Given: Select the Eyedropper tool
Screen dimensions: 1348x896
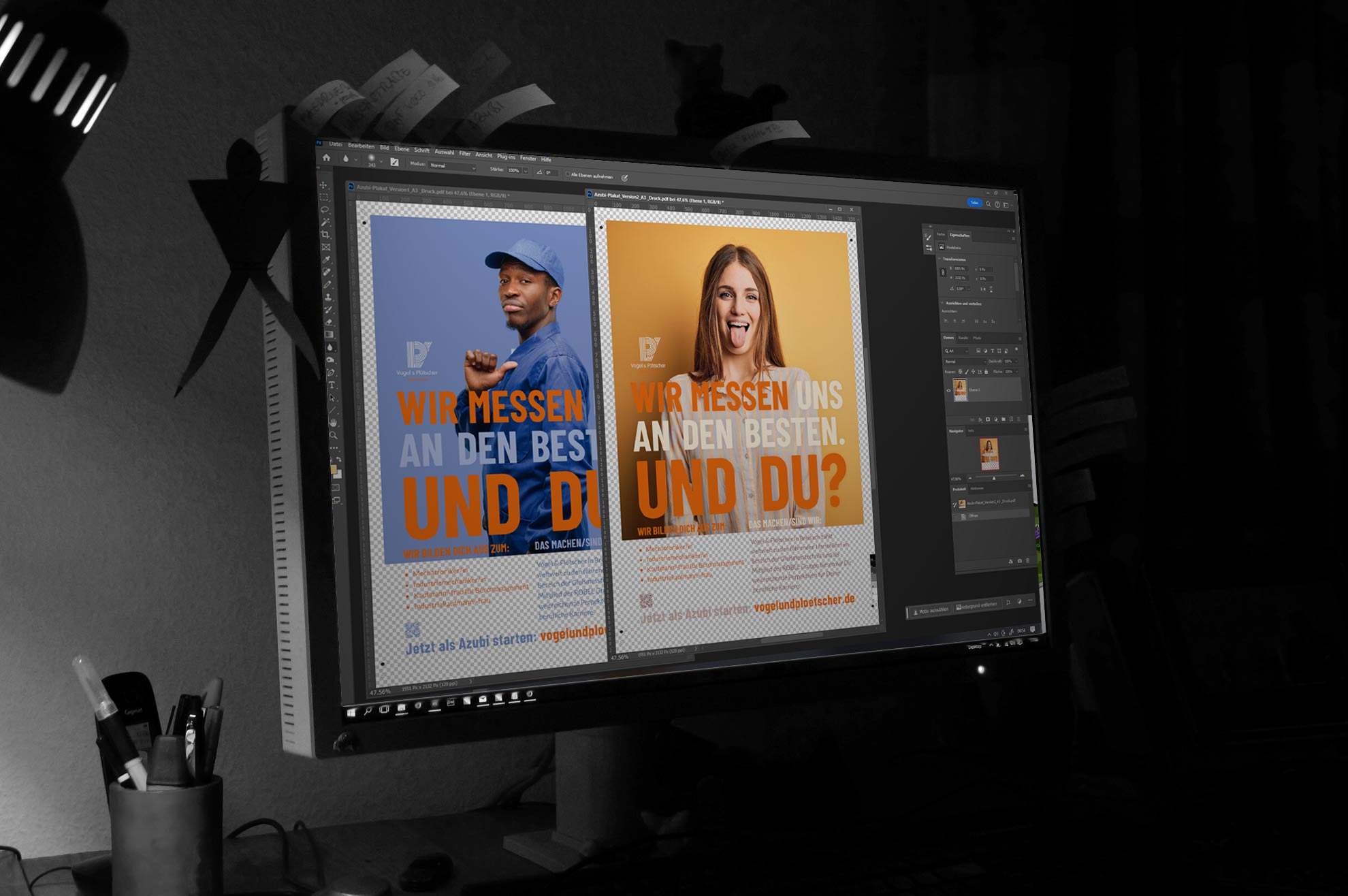Looking at the screenshot, I should (x=327, y=259).
